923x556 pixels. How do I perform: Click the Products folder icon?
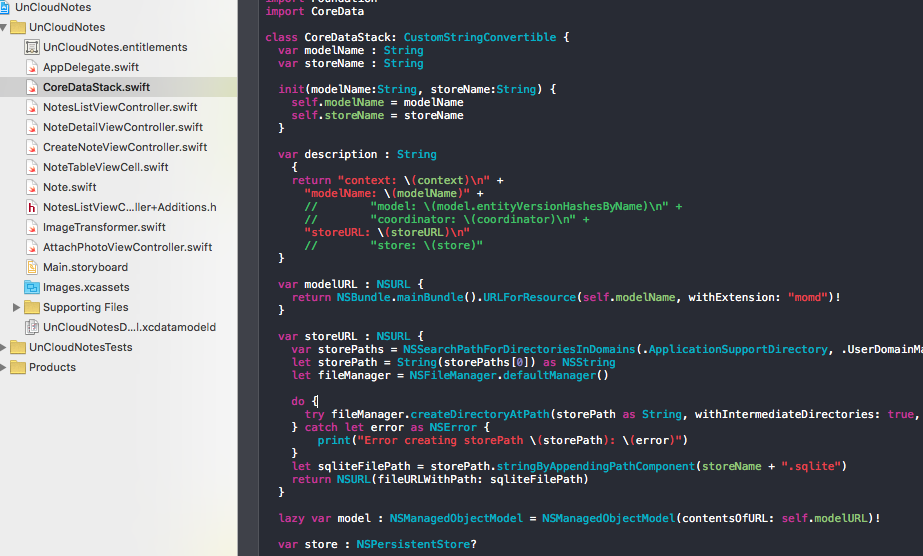click(x=18, y=367)
